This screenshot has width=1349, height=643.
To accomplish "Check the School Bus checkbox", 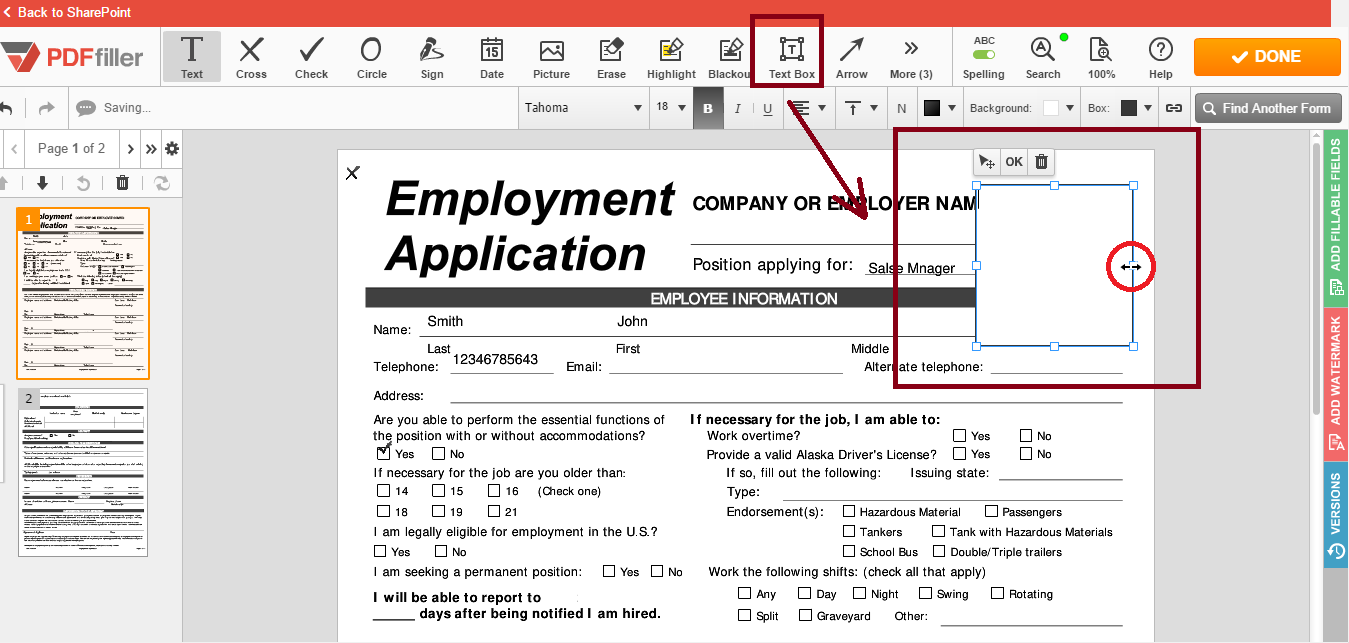I will pos(849,551).
